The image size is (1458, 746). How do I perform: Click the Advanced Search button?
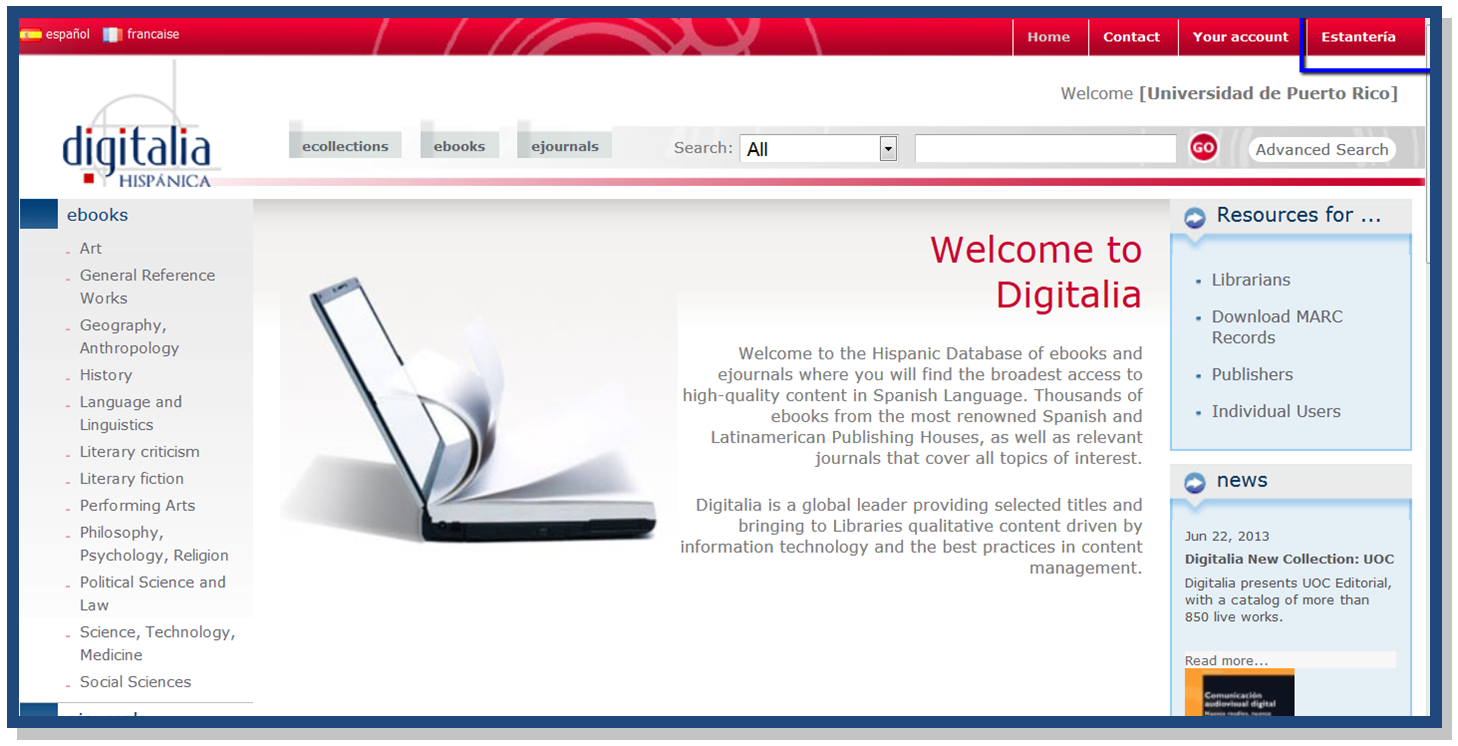pos(1321,149)
